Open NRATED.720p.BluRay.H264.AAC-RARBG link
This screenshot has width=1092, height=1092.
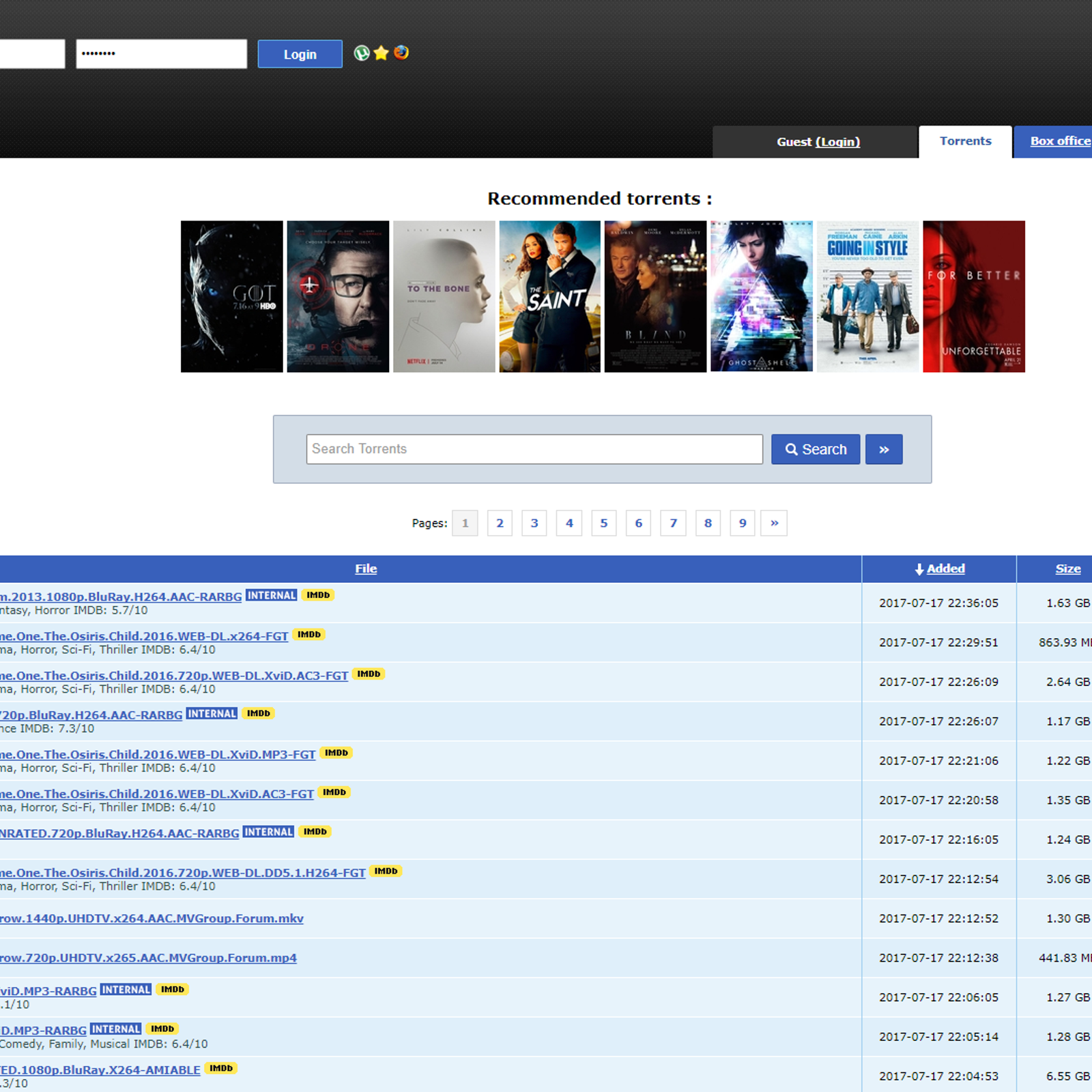119,833
